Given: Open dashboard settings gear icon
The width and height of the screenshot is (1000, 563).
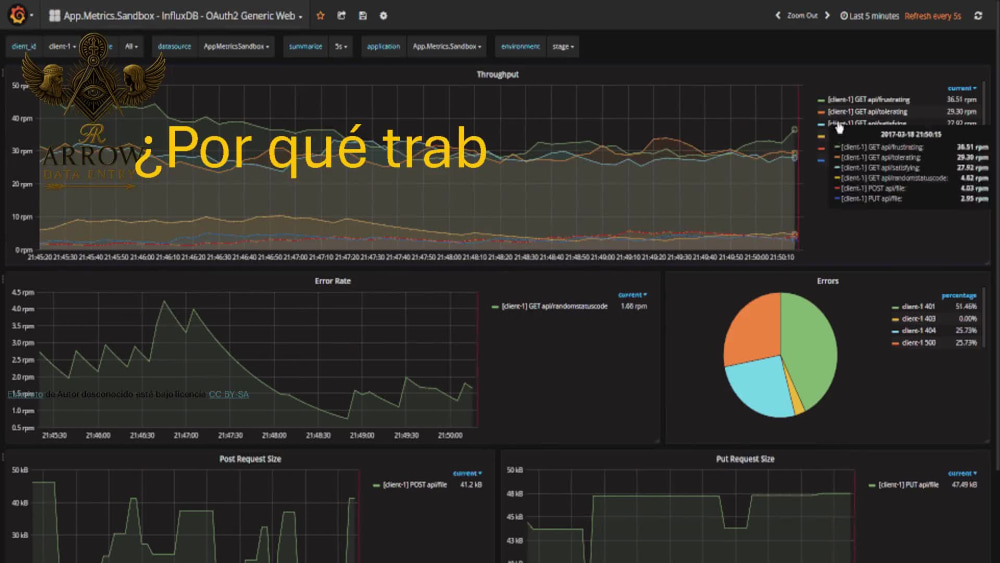Looking at the screenshot, I should (x=383, y=15).
